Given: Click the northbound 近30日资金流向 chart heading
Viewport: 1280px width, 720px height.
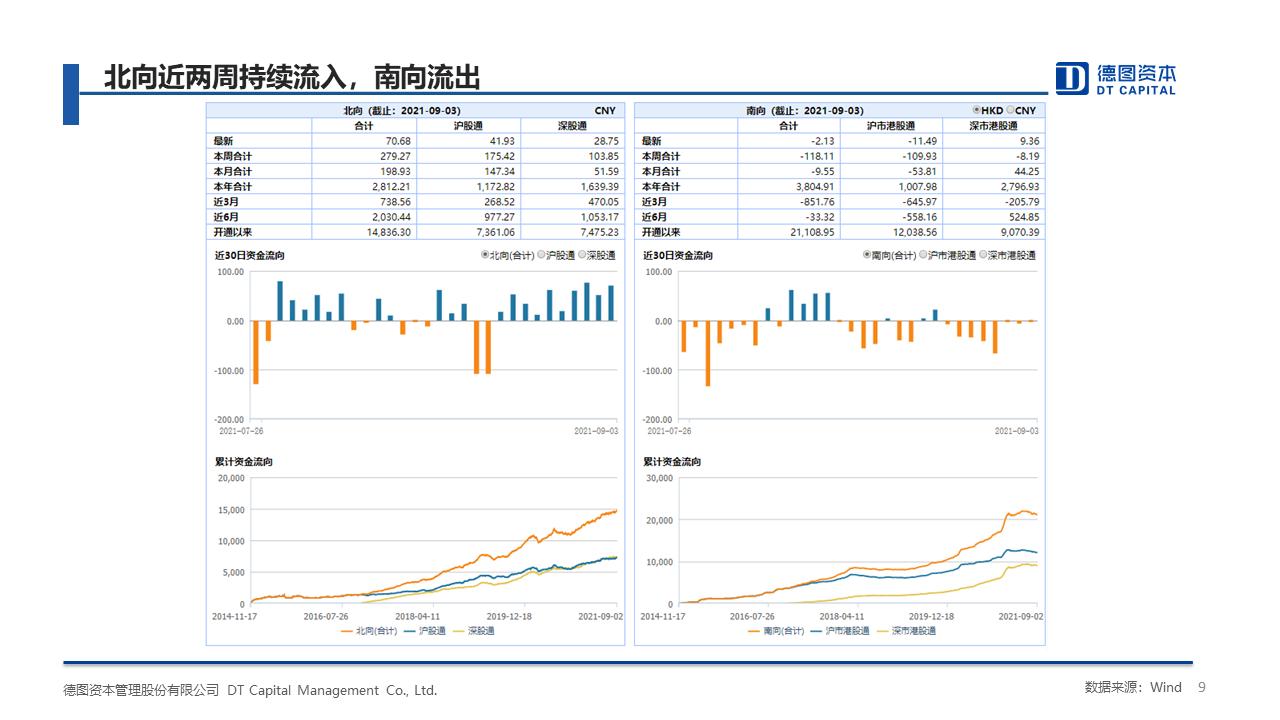Looking at the screenshot, I should (x=248, y=255).
